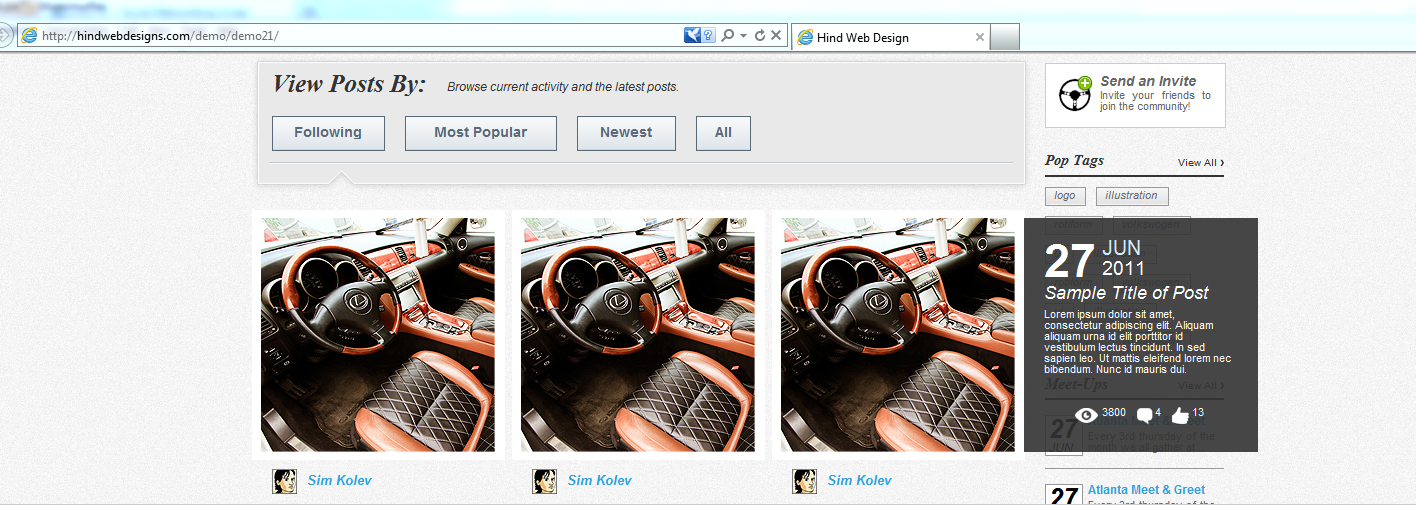Image resolution: width=1416 pixels, height=505 pixels.
Task: Click View All next to Pop Tags
Action: coord(1200,162)
